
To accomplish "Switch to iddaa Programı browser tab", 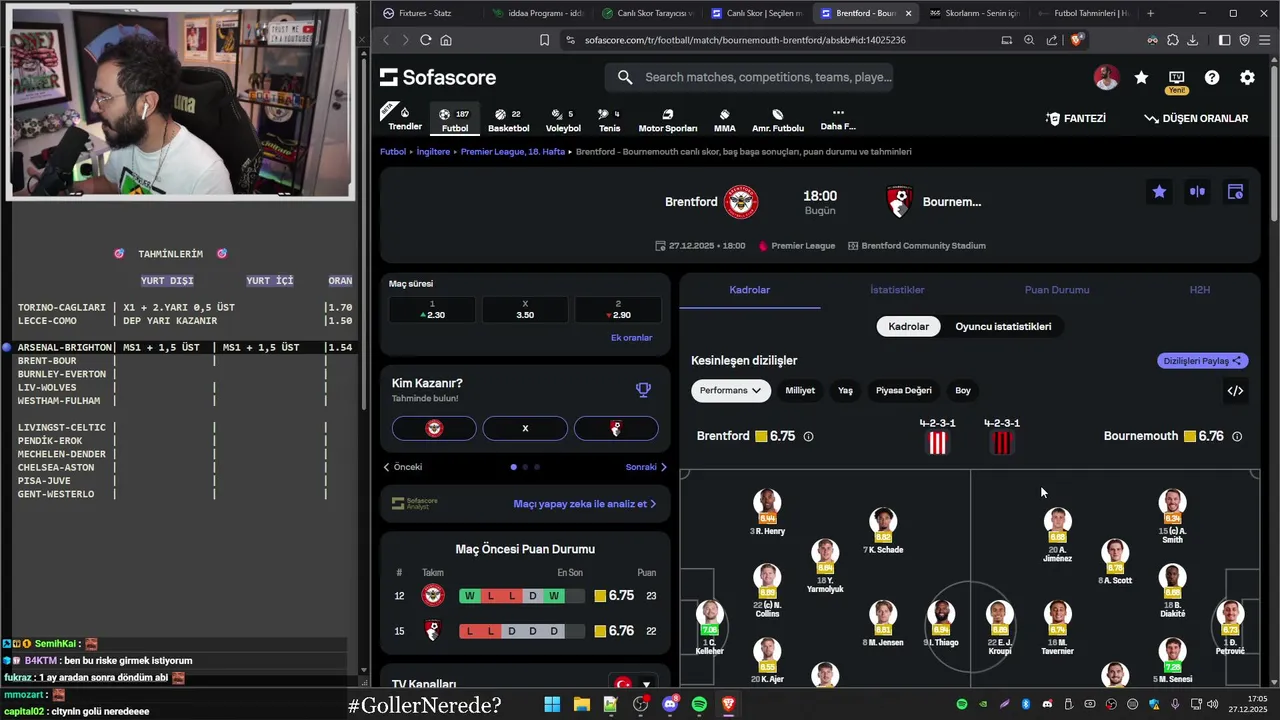I will tap(537, 13).
